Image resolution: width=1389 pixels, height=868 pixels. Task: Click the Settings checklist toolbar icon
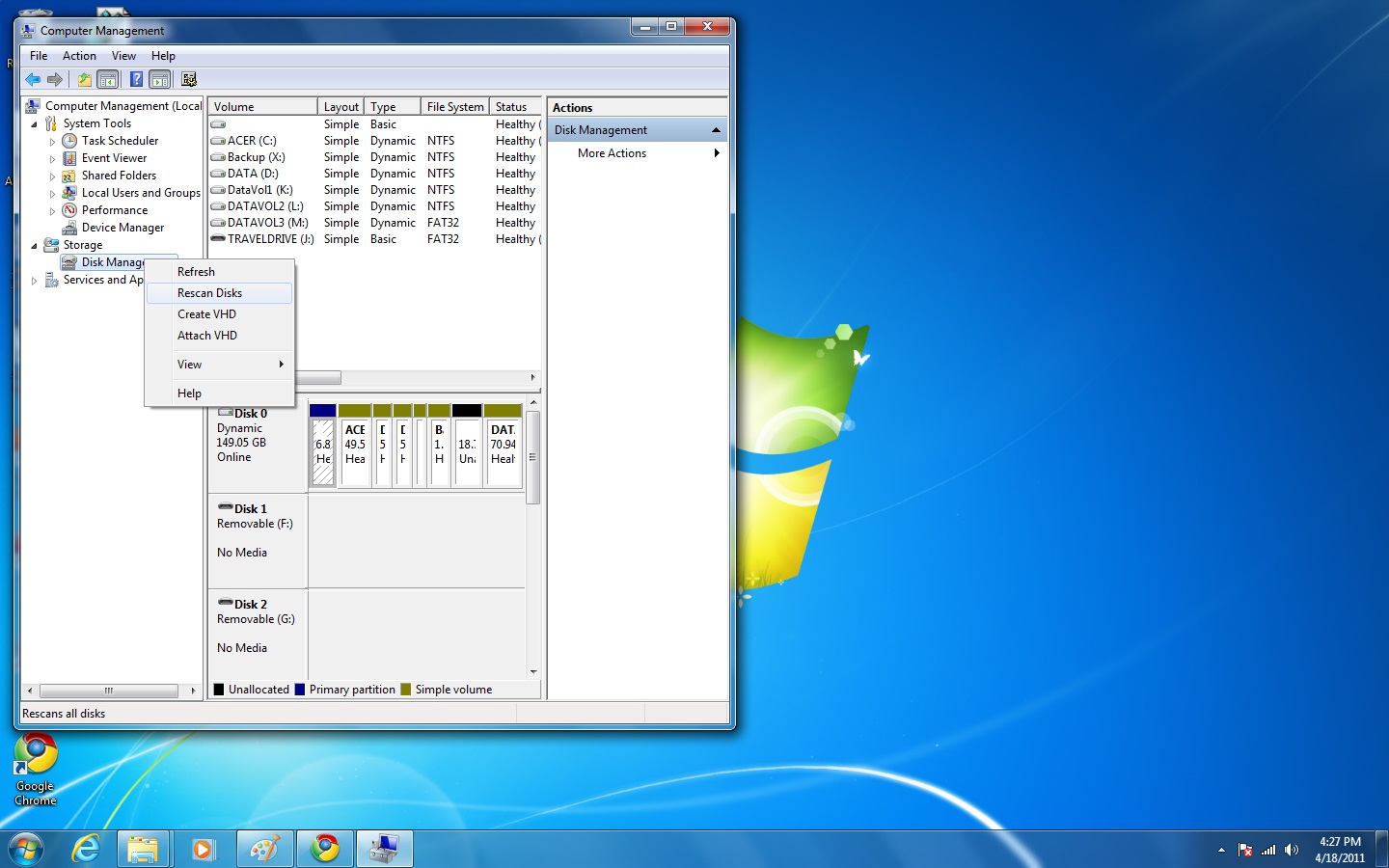[x=188, y=79]
